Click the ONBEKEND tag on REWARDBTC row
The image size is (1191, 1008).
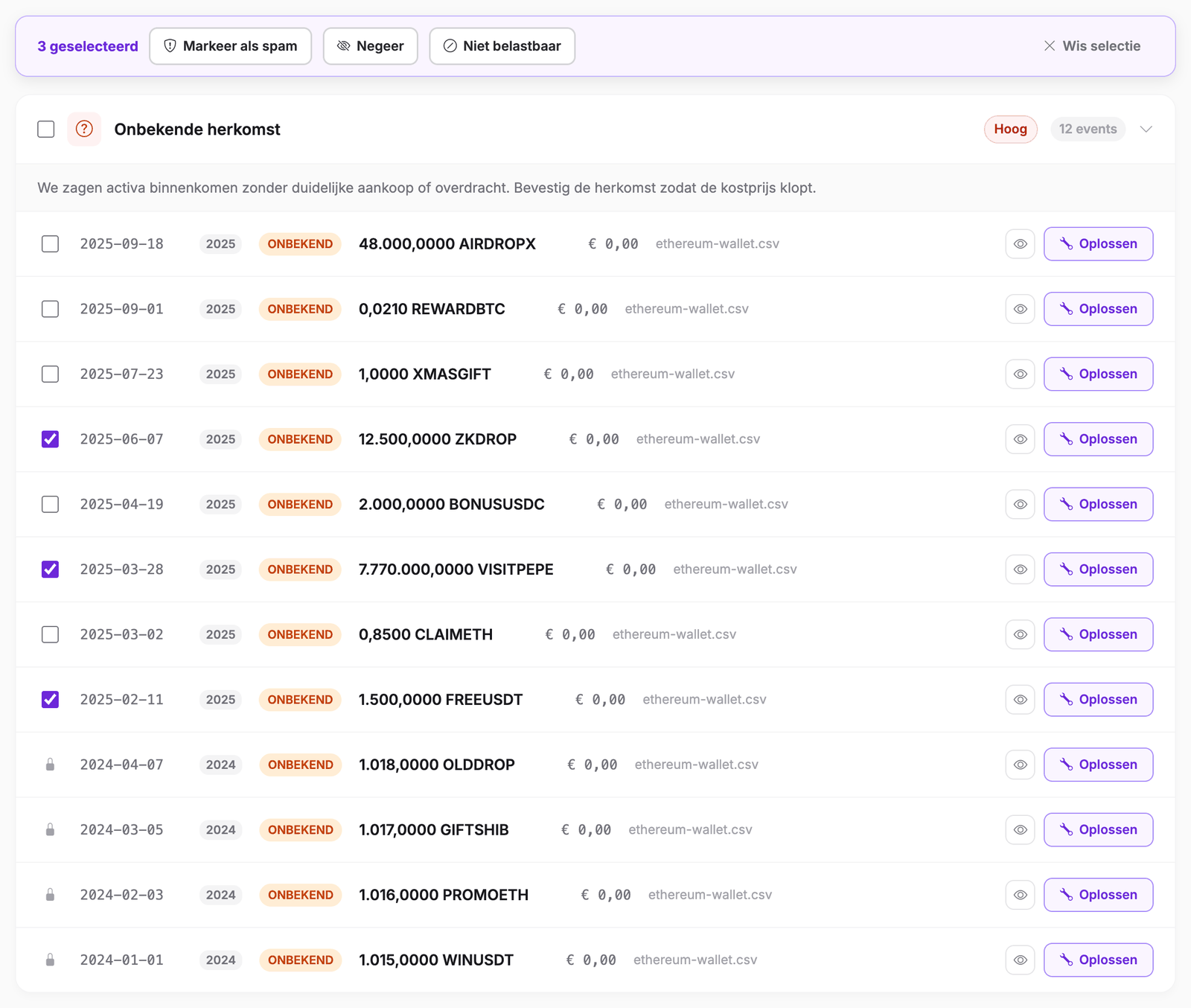pos(300,309)
